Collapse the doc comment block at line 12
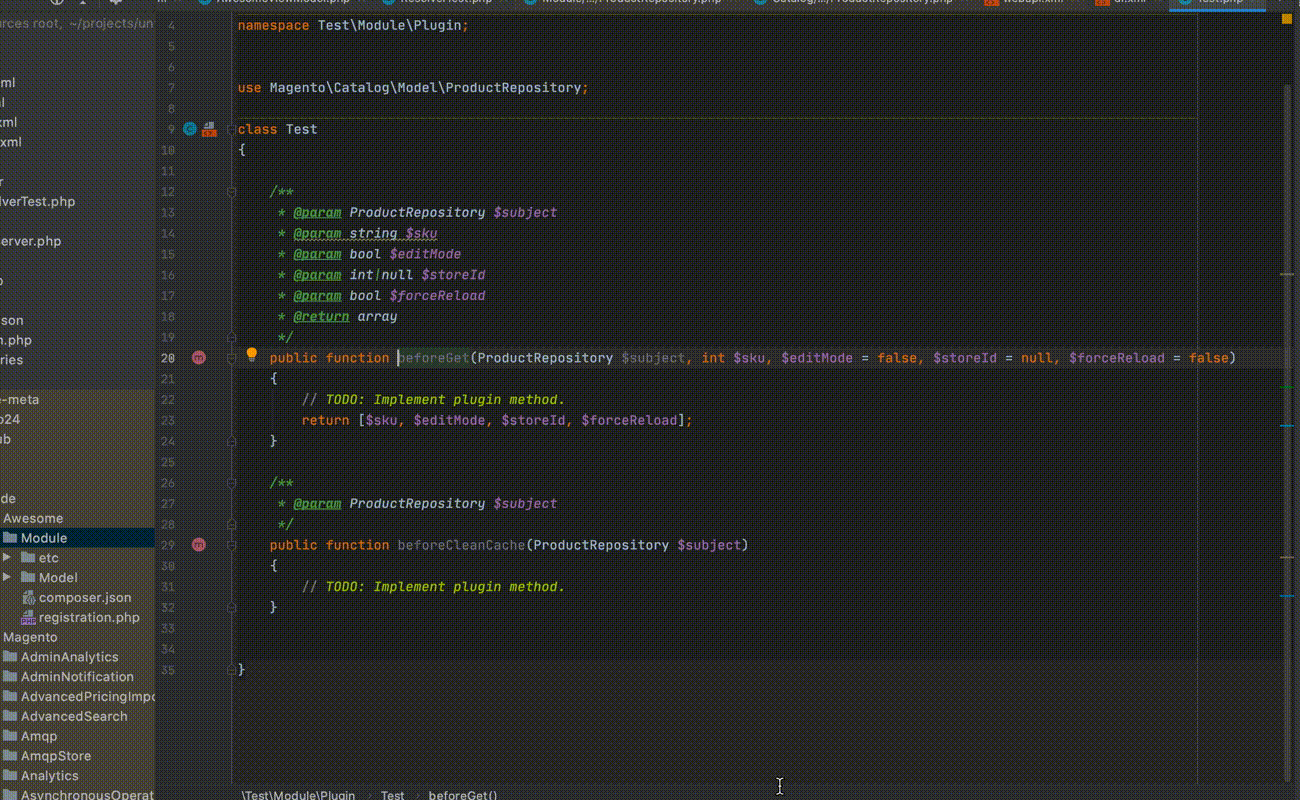Viewport: 1300px width, 800px height. click(231, 192)
